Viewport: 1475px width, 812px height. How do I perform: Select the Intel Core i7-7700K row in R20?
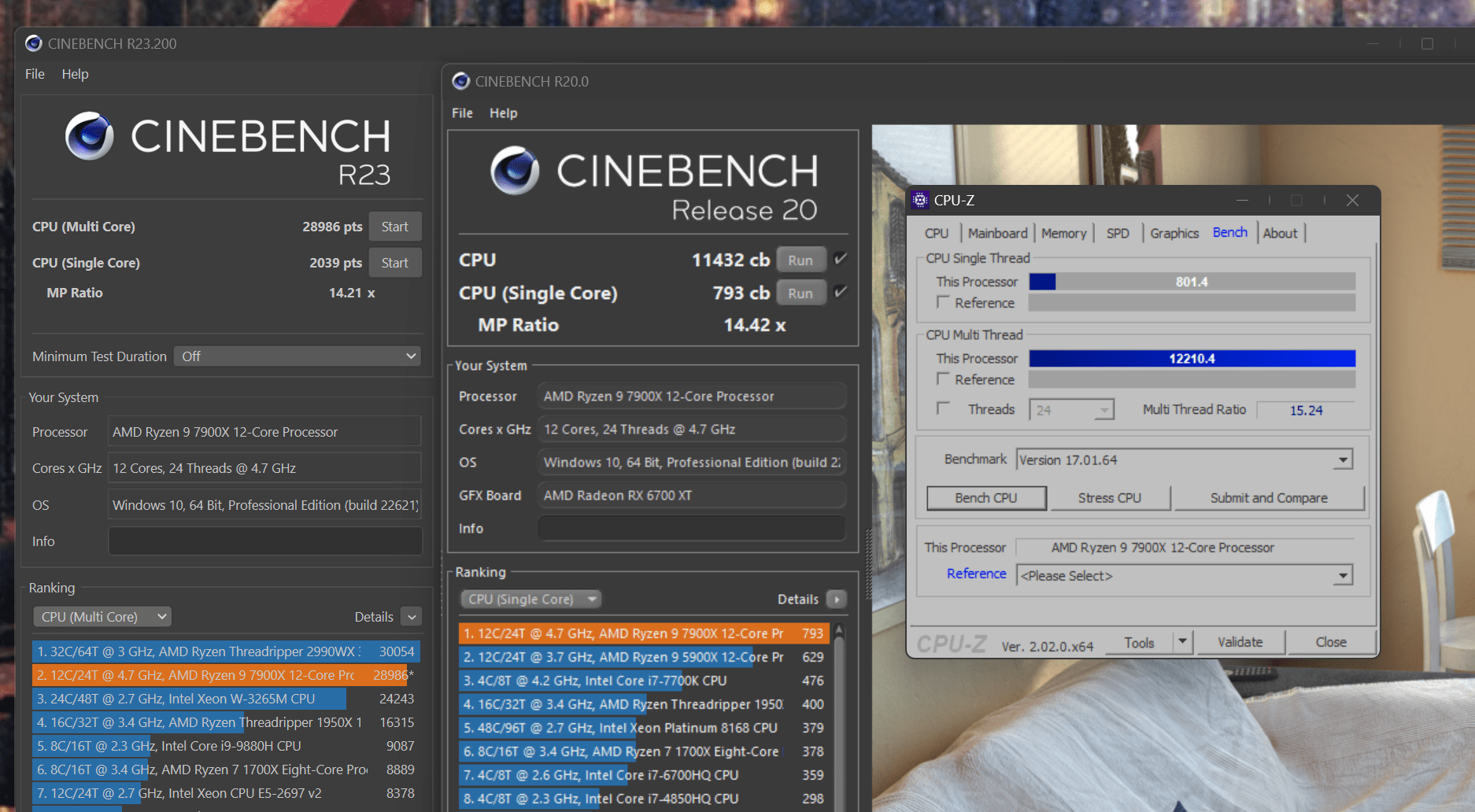[644, 681]
